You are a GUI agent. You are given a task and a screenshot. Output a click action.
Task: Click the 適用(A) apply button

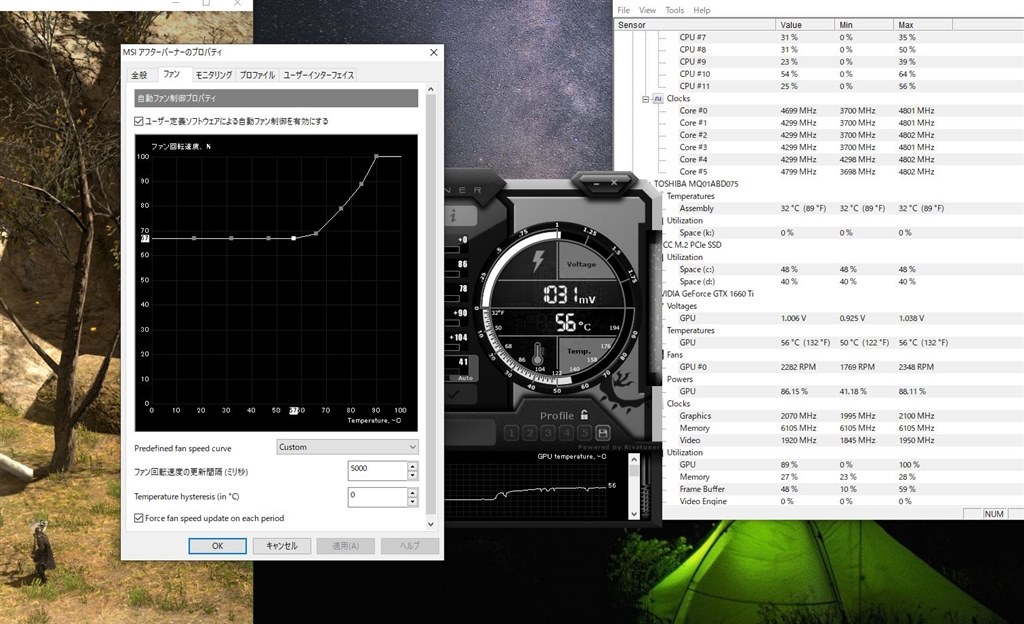[345, 546]
